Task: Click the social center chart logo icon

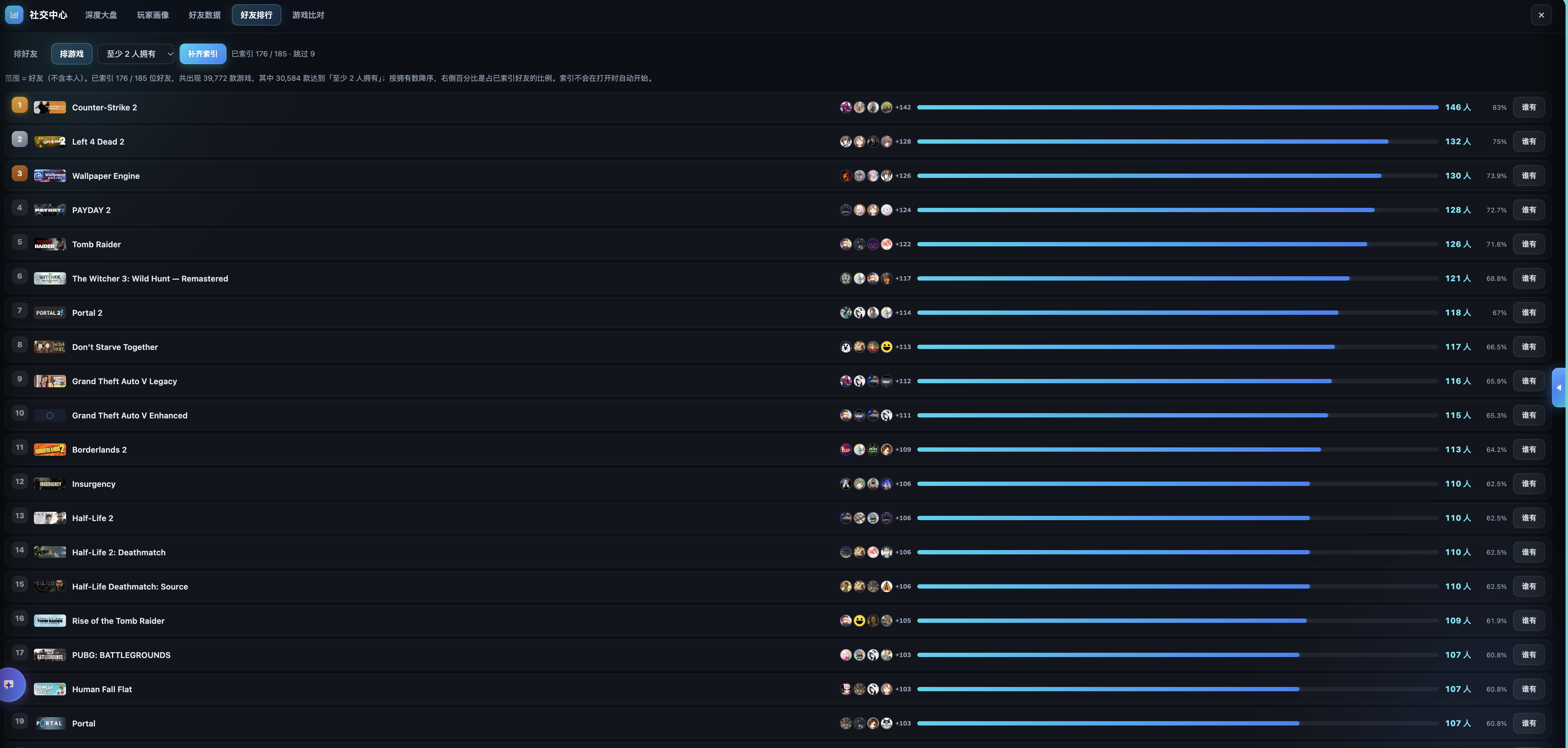Action: (14, 14)
